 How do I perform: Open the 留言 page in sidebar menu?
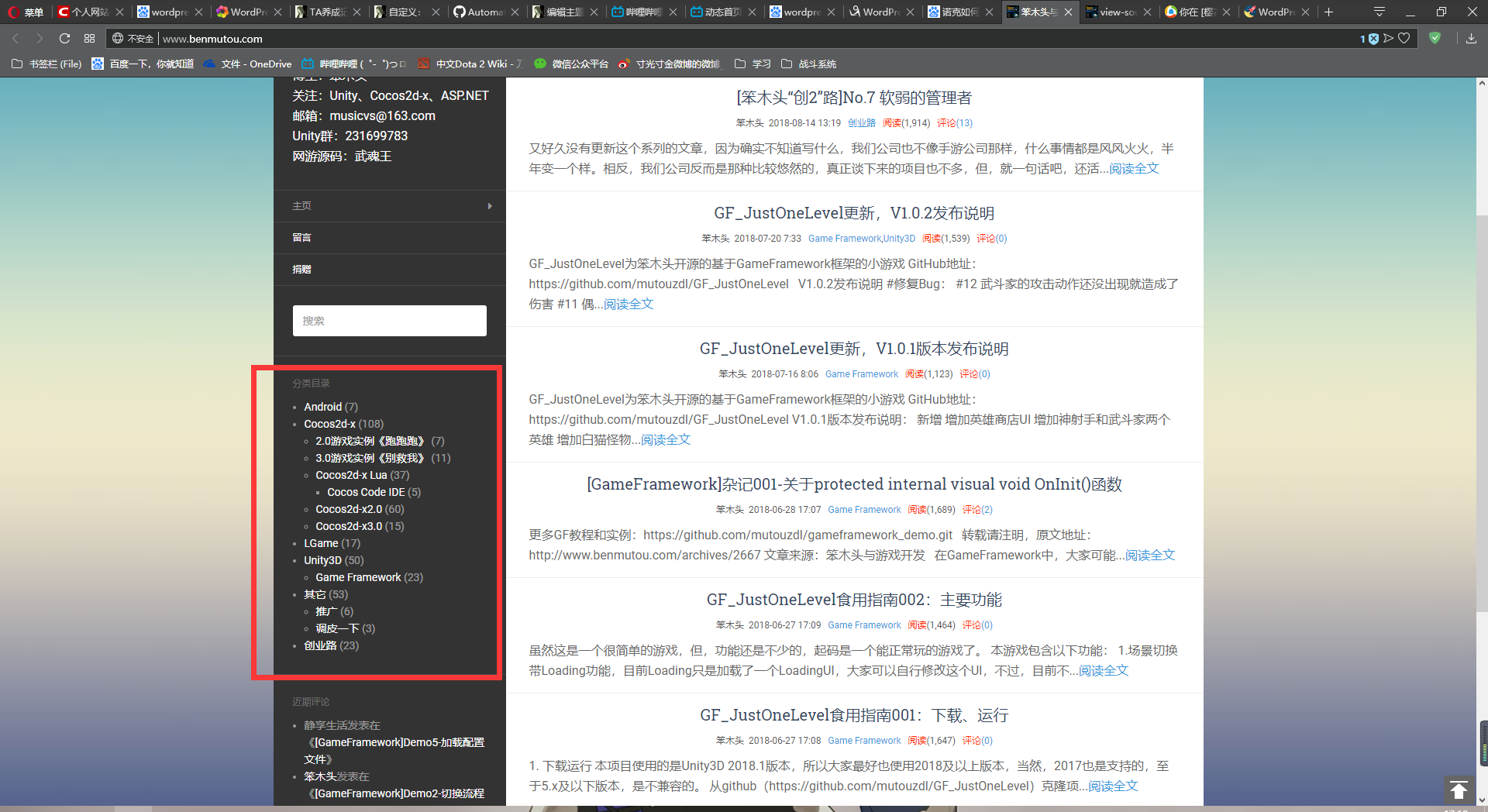click(x=301, y=238)
